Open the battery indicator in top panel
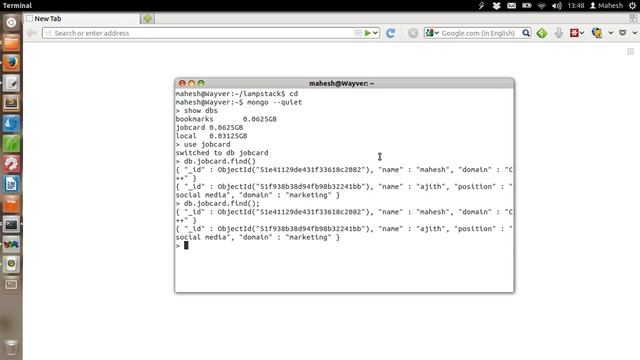The height and width of the screenshot is (360, 640). 527,6
